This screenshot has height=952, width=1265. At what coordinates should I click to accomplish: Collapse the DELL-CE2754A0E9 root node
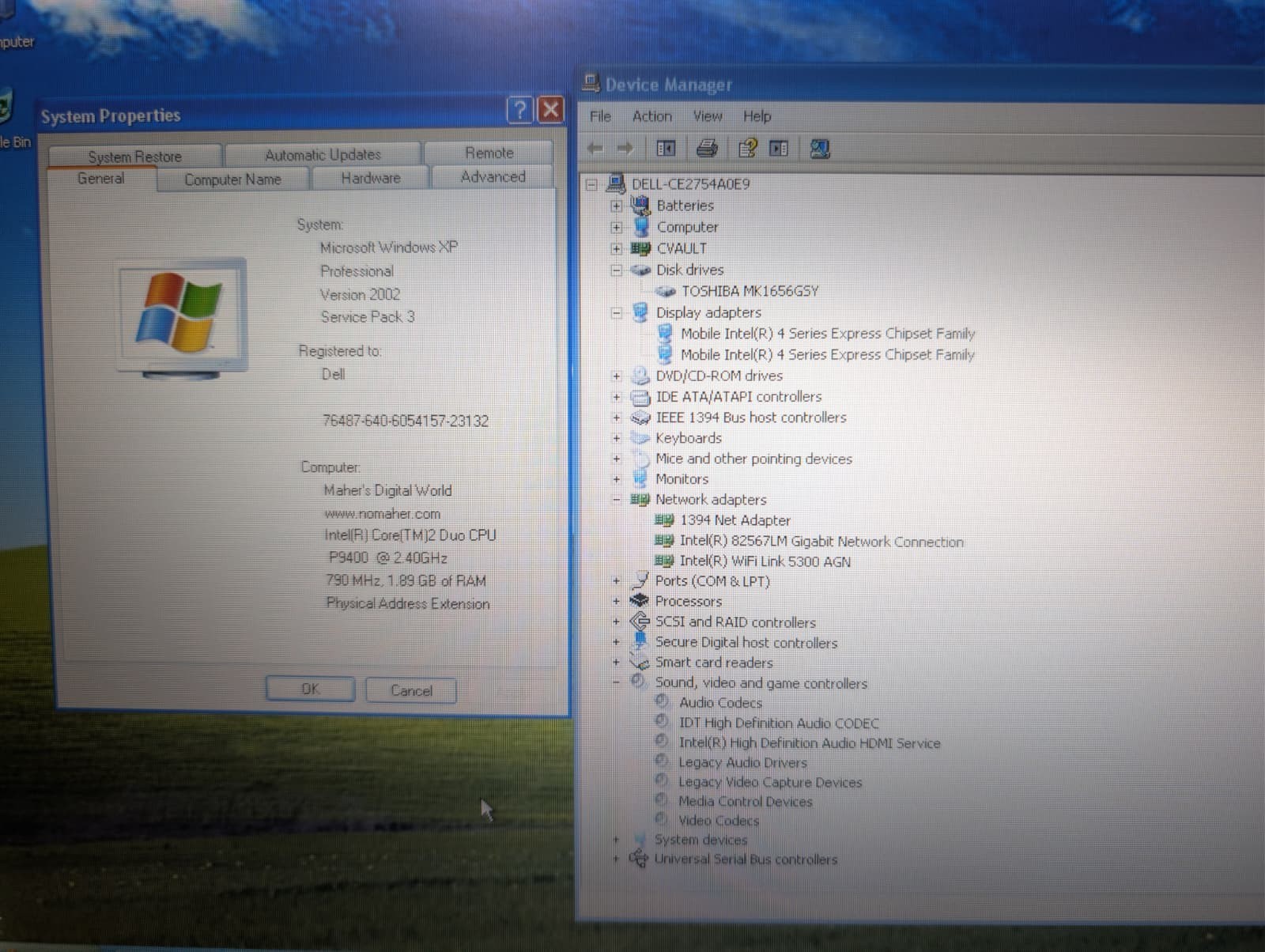point(591,184)
